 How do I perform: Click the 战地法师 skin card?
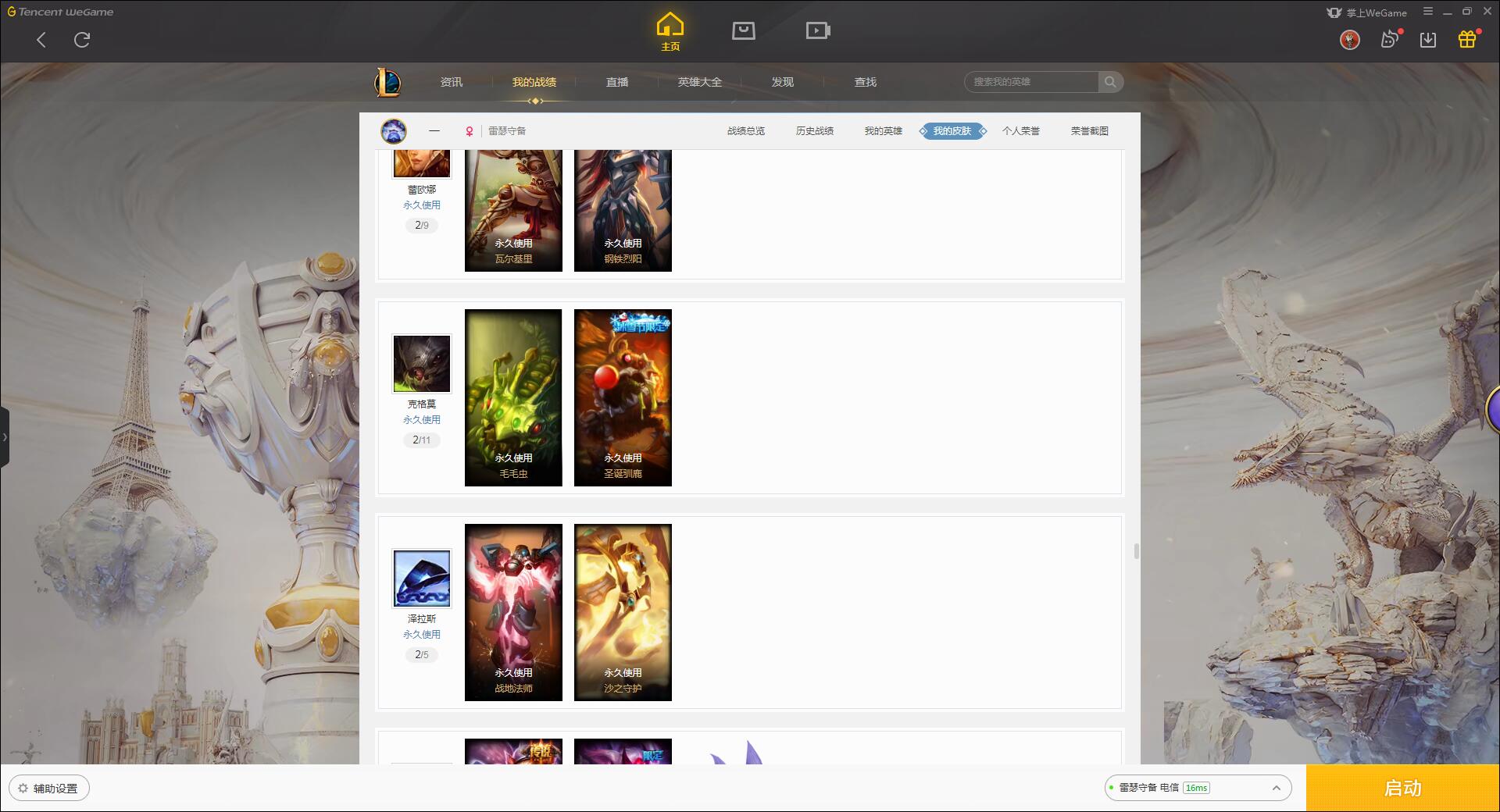click(513, 612)
